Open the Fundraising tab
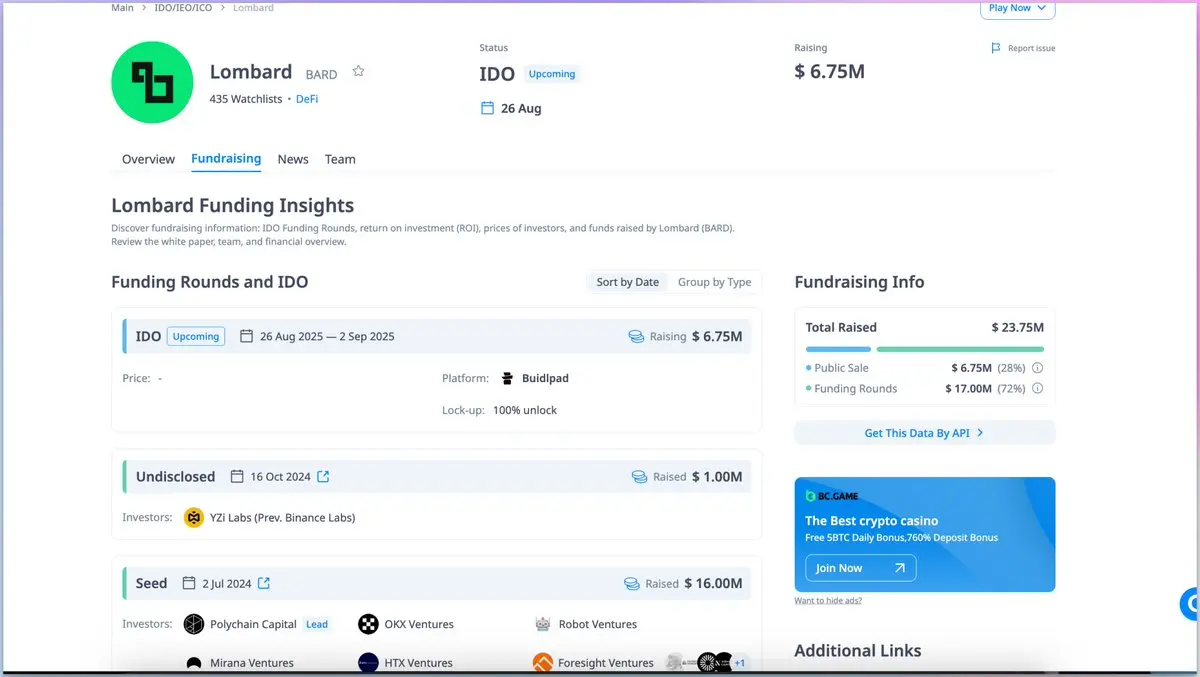The image size is (1200, 677). point(226,159)
